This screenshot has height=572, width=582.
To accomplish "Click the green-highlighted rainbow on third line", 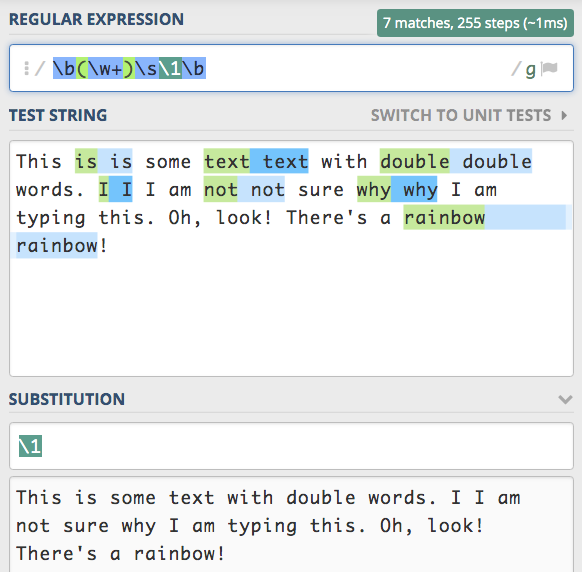I will click(x=444, y=218).
